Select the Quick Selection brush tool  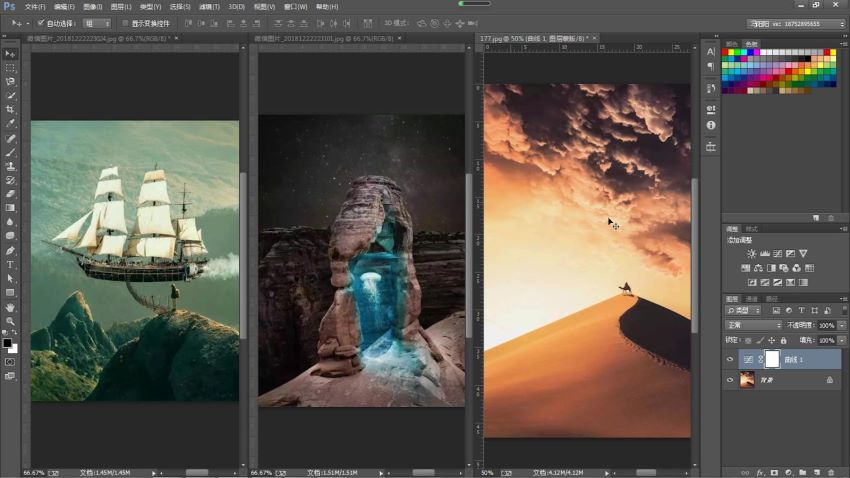pos(10,95)
